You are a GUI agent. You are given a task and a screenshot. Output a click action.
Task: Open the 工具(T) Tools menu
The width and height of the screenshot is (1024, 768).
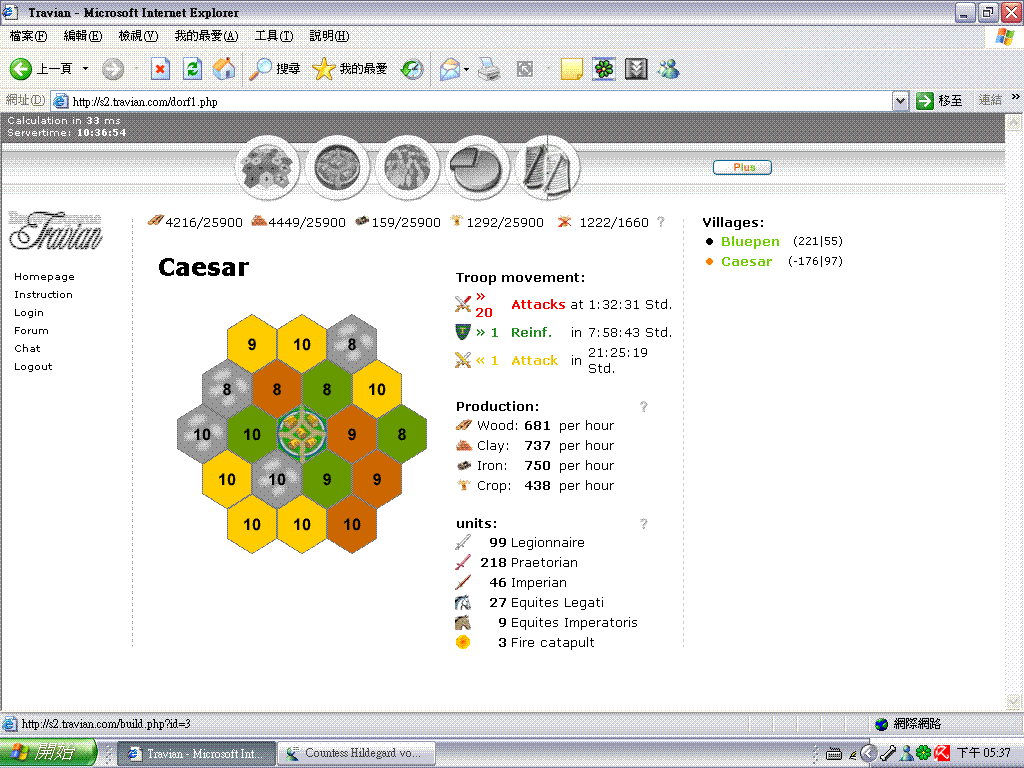click(x=274, y=36)
